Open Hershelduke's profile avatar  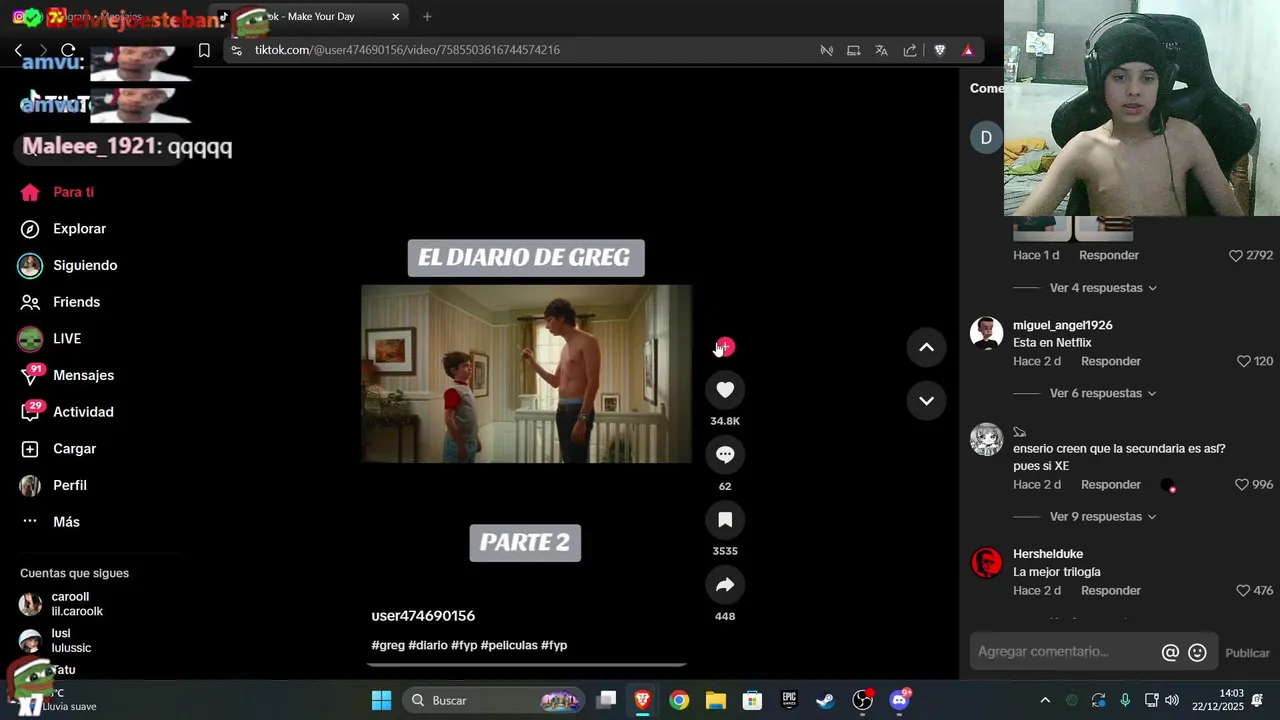click(x=986, y=563)
